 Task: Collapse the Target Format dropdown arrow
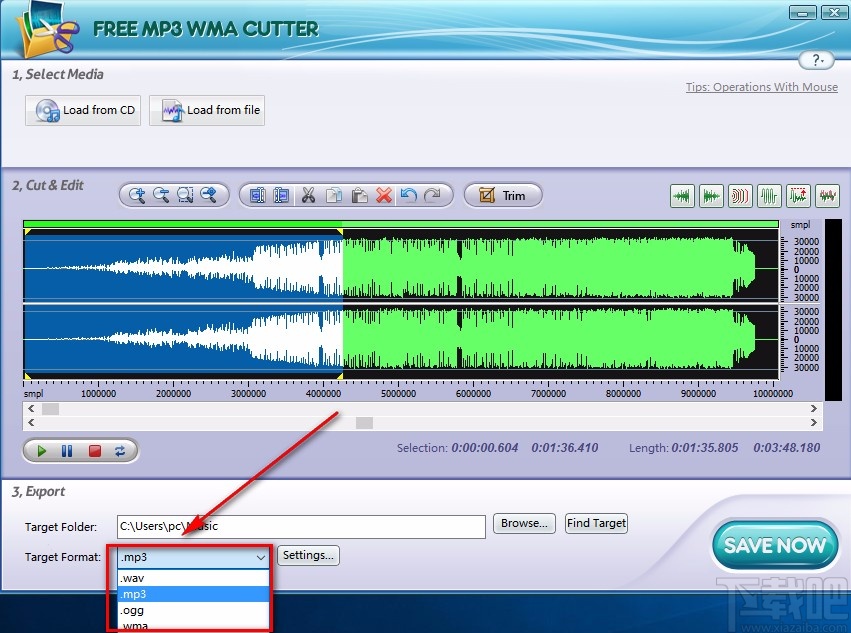point(261,558)
